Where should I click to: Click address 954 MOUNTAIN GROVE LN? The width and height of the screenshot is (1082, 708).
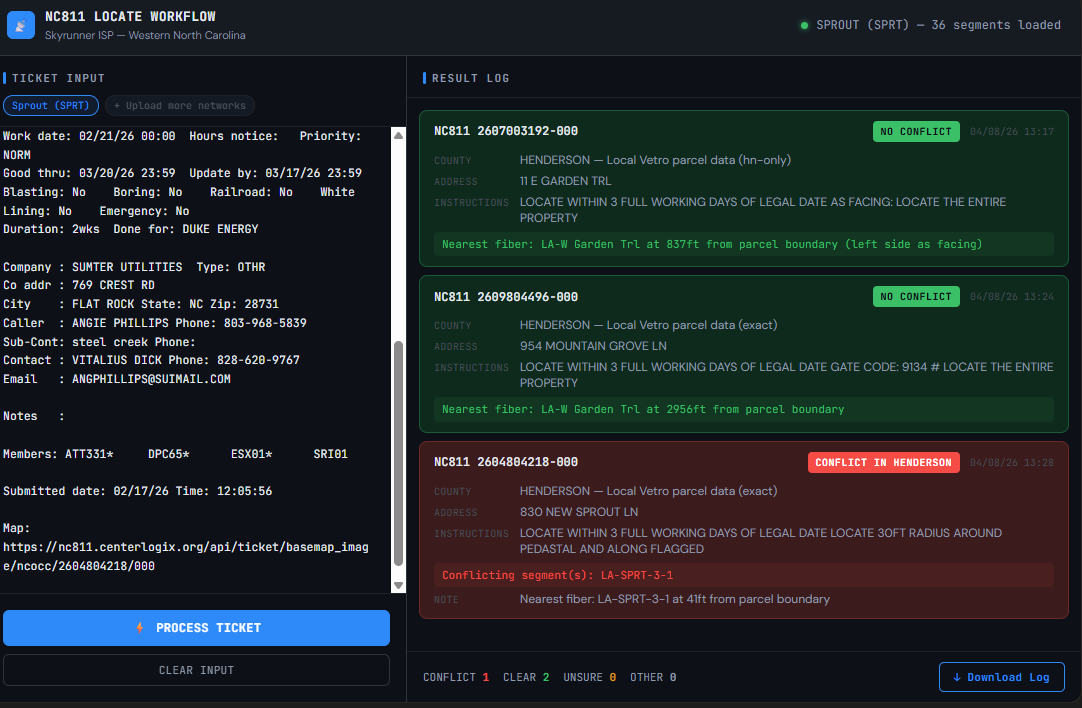point(593,346)
